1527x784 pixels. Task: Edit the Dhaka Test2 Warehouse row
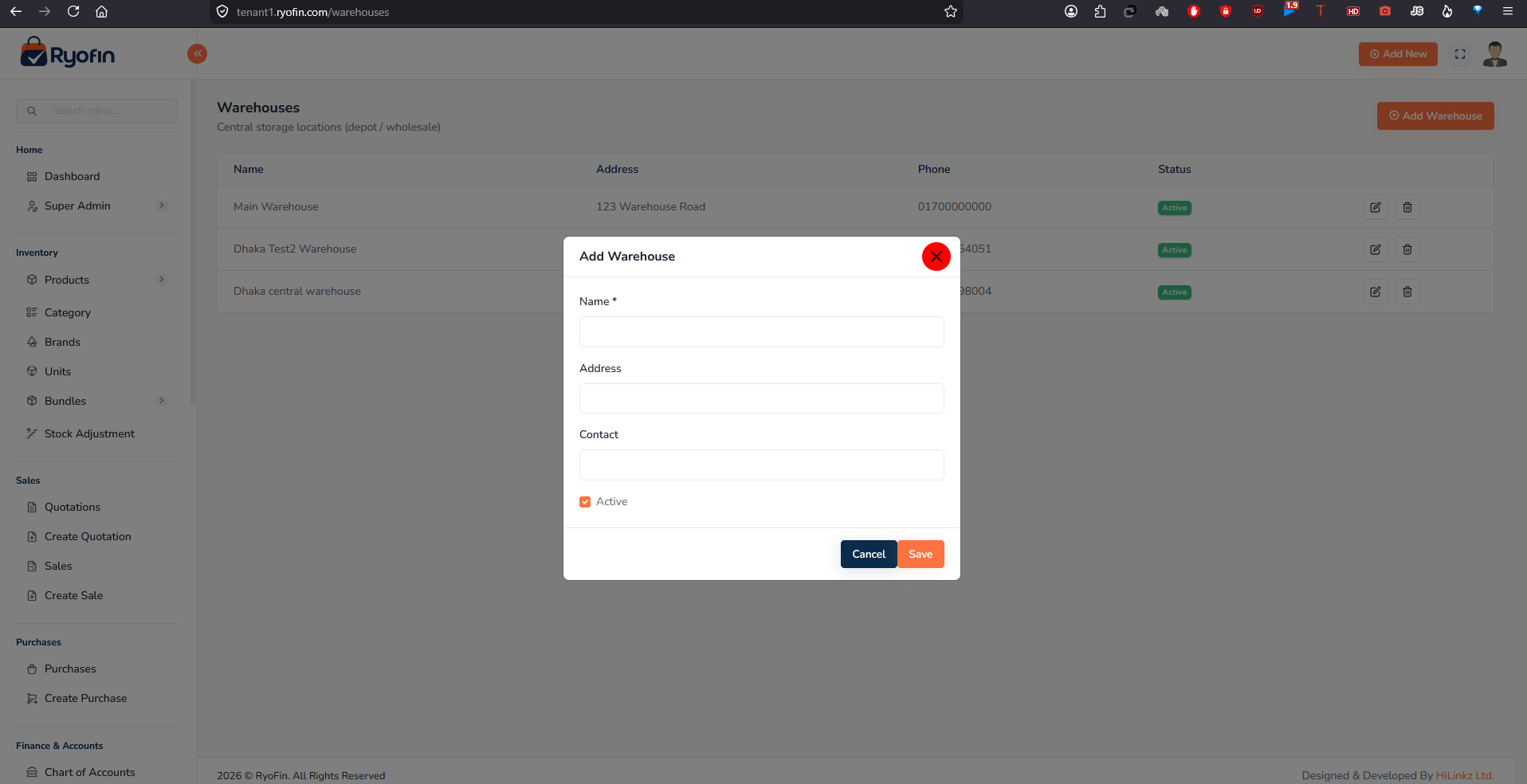[1376, 249]
